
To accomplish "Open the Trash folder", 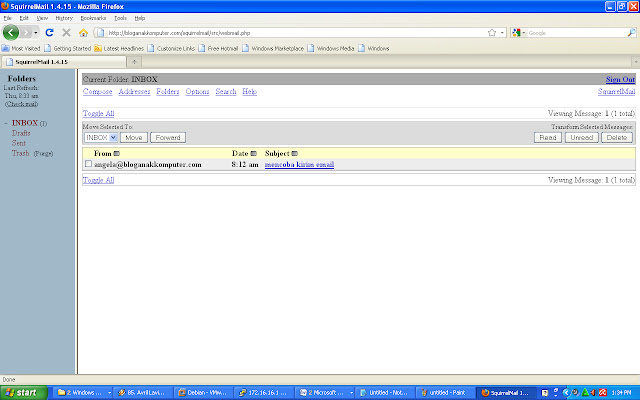I will 20,153.
